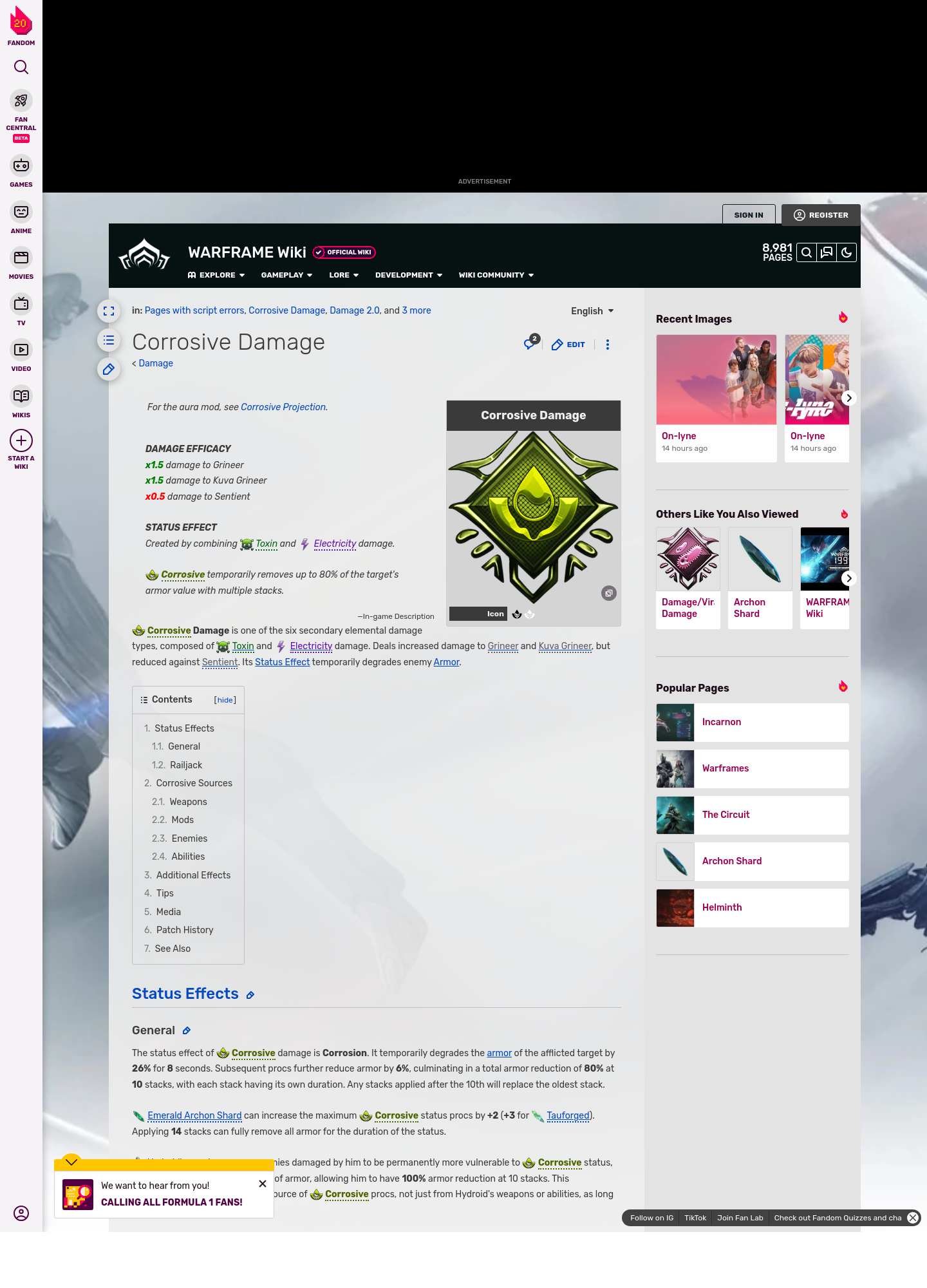
Task: Open the Movies section icon
Action: pos(21,258)
